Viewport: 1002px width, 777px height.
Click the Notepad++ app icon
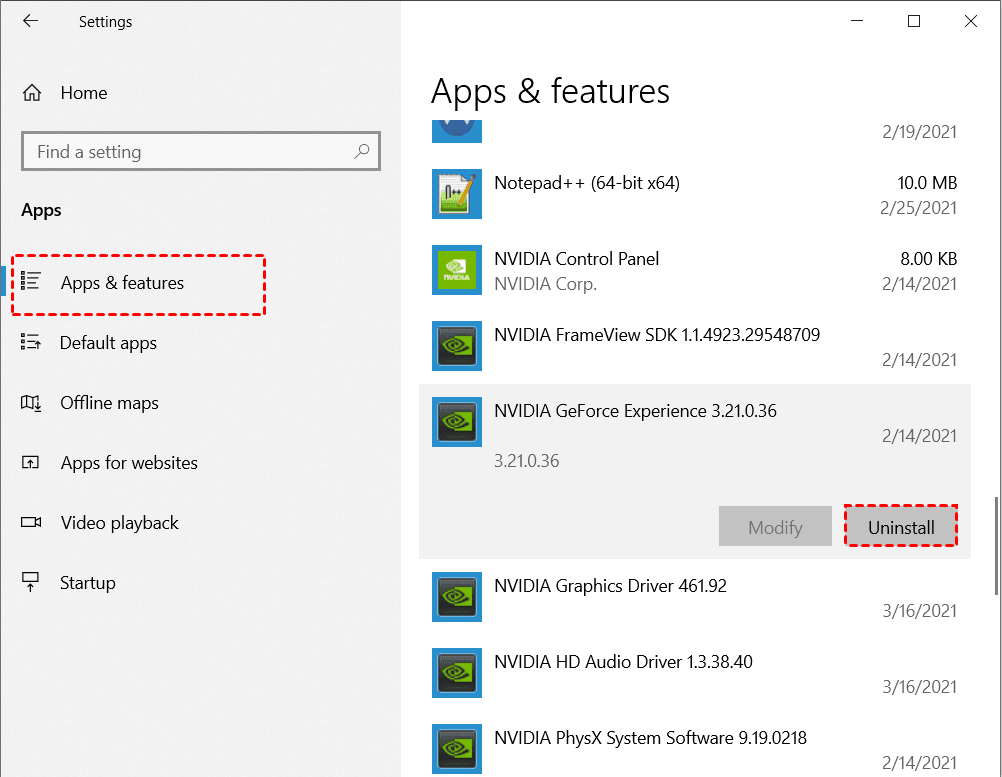pyautogui.click(x=457, y=194)
